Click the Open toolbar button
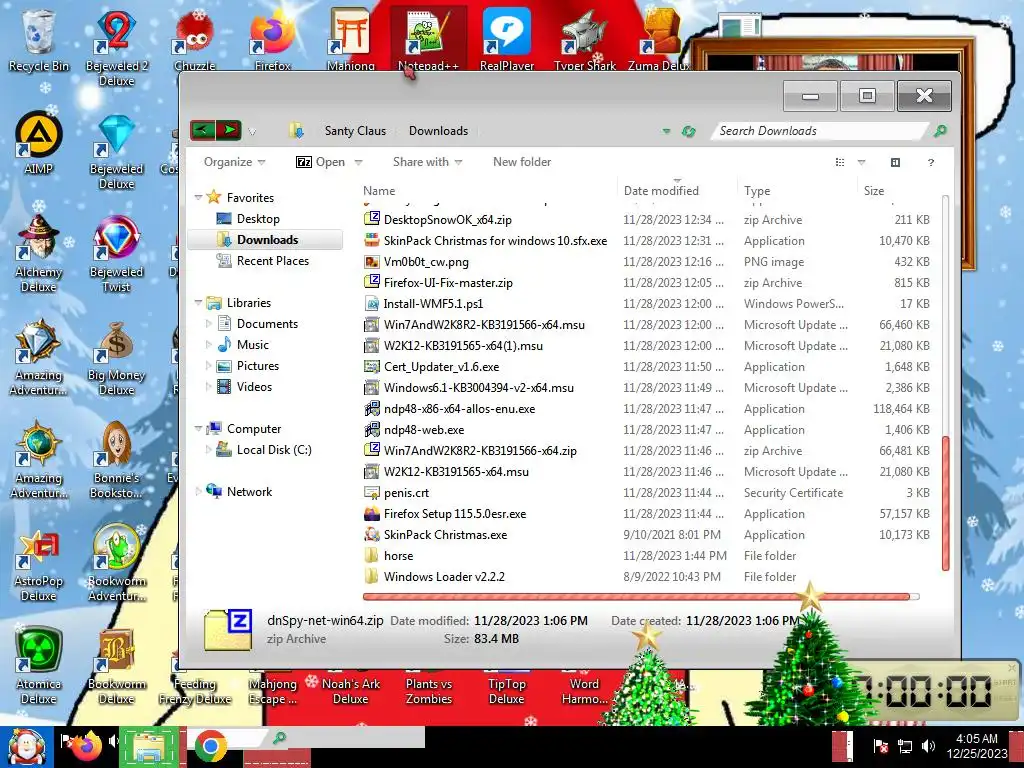 tap(321, 162)
